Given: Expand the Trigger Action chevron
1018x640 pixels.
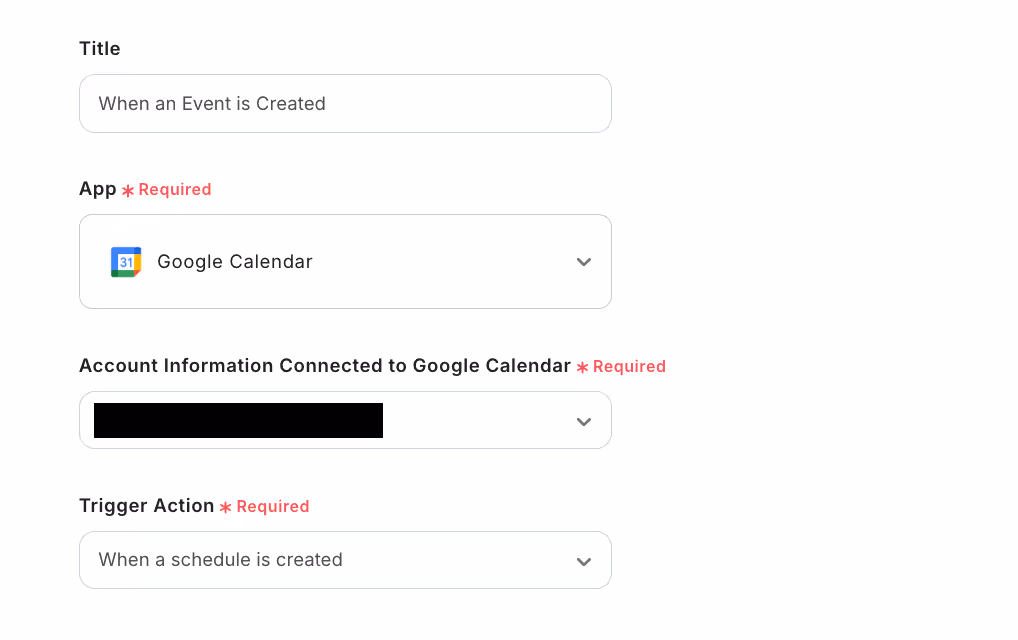Looking at the screenshot, I should pyautogui.click(x=584, y=561).
